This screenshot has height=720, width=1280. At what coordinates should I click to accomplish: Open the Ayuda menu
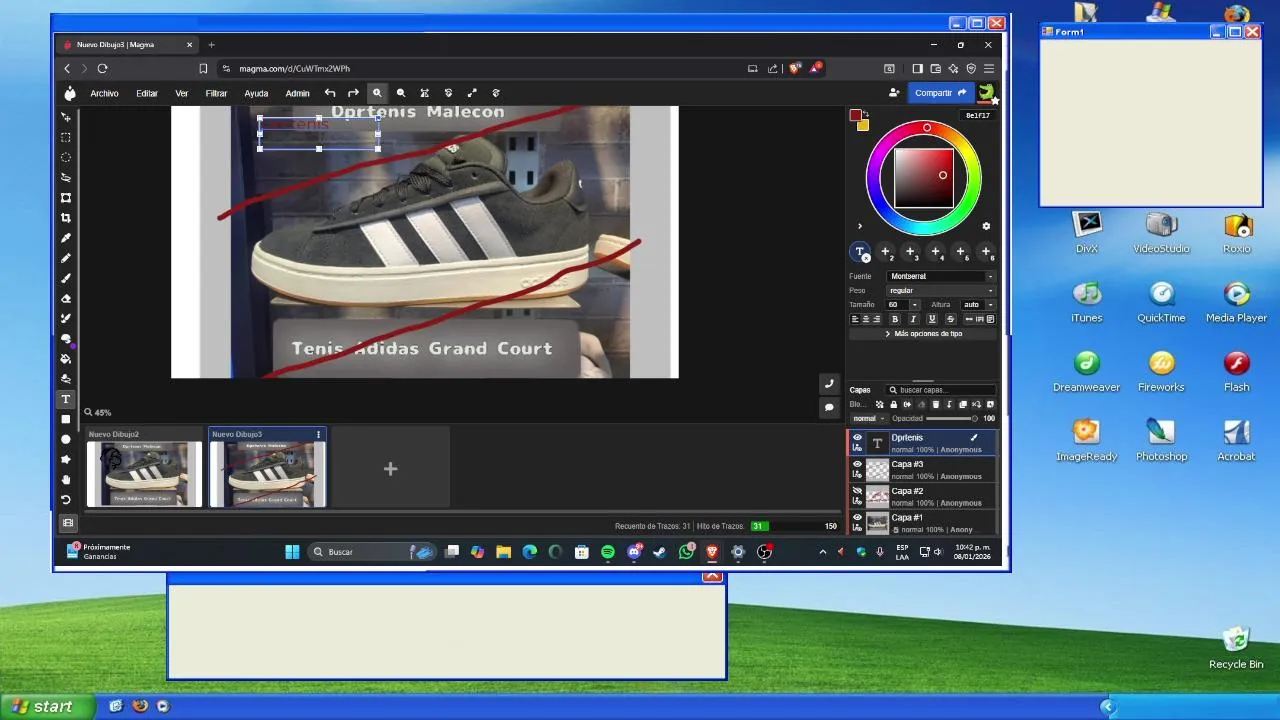[256, 93]
